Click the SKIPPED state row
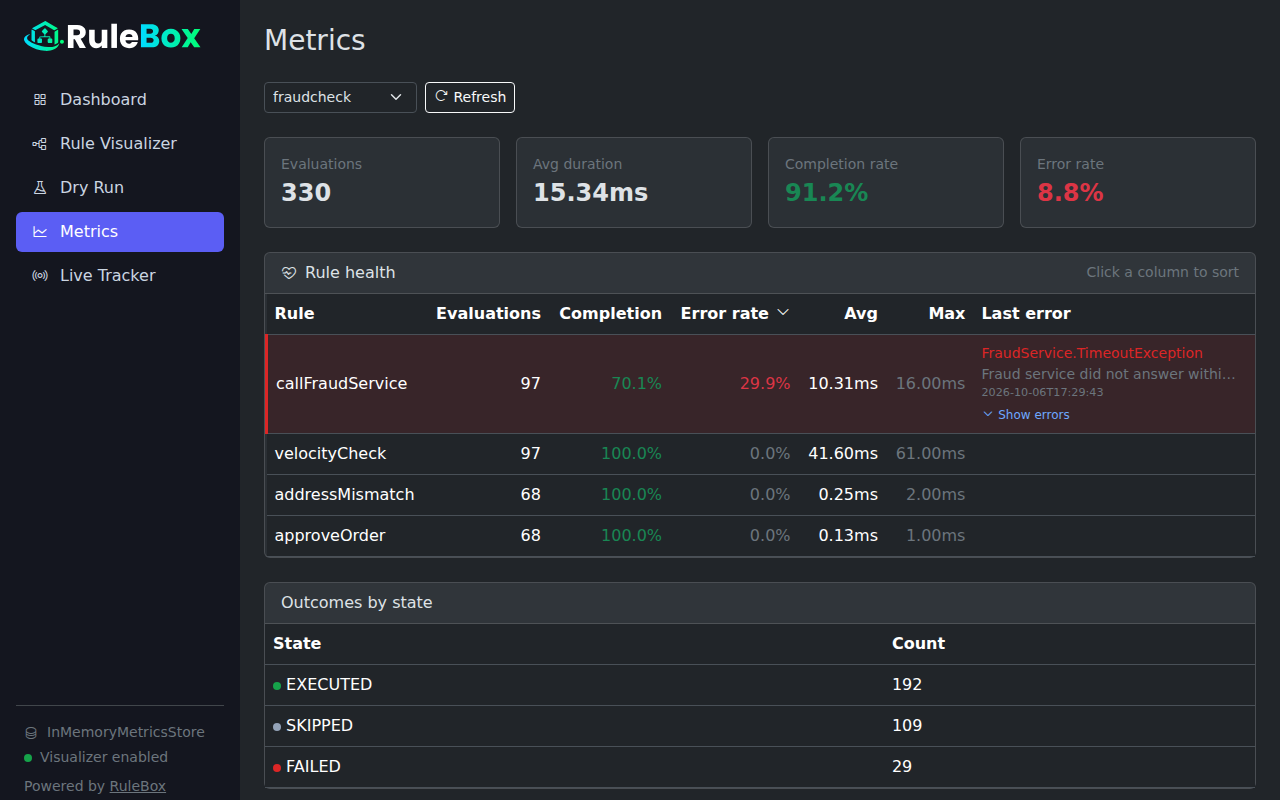The height and width of the screenshot is (800, 1280). pyautogui.click(x=760, y=726)
